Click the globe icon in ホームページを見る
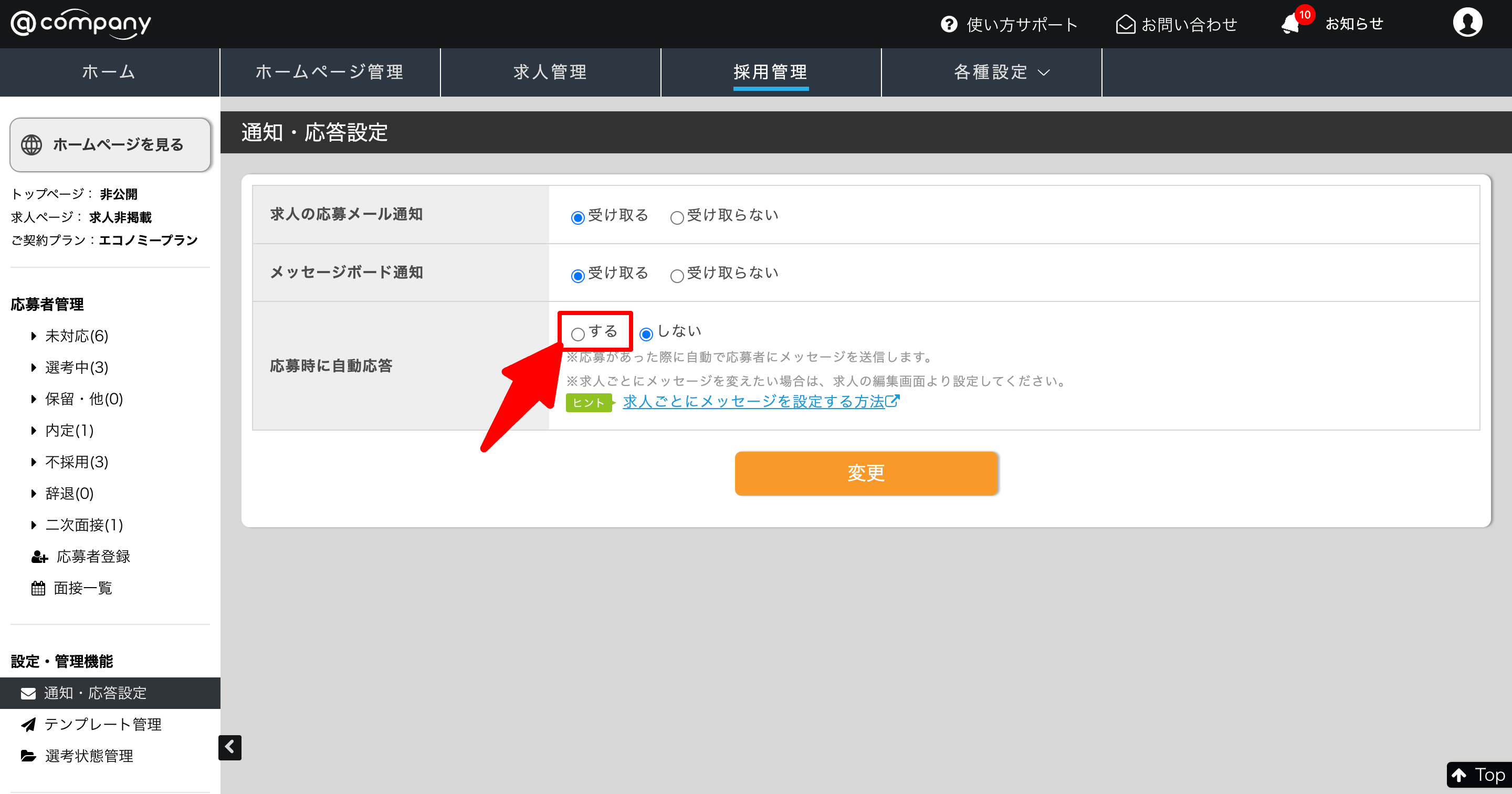The image size is (1512, 794). click(x=31, y=144)
